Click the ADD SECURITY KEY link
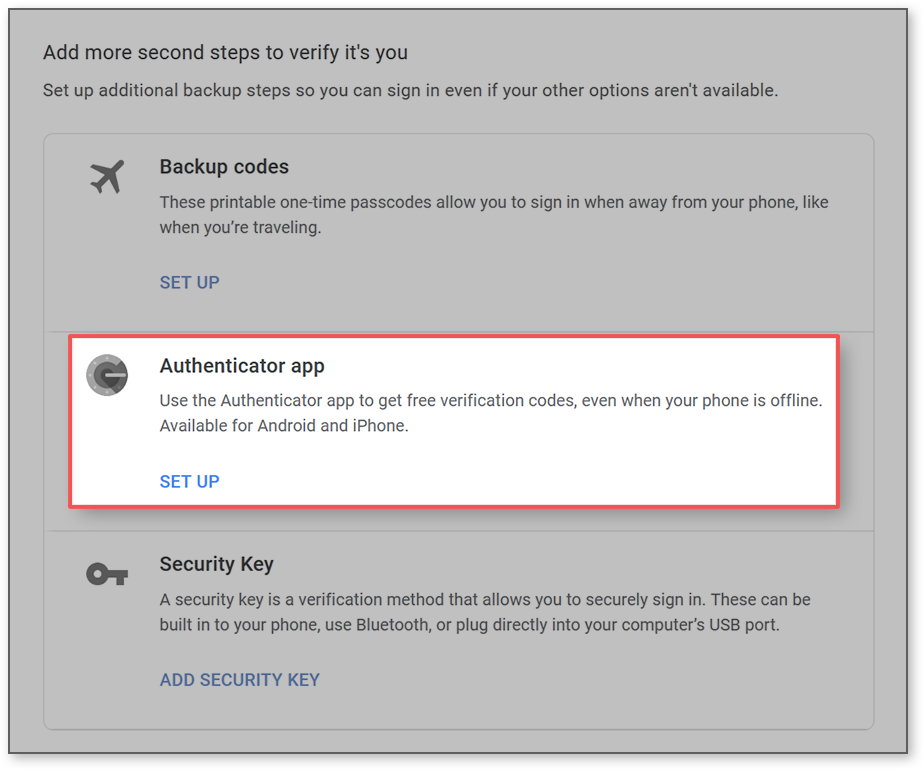924x770 pixels. [239, 679]
